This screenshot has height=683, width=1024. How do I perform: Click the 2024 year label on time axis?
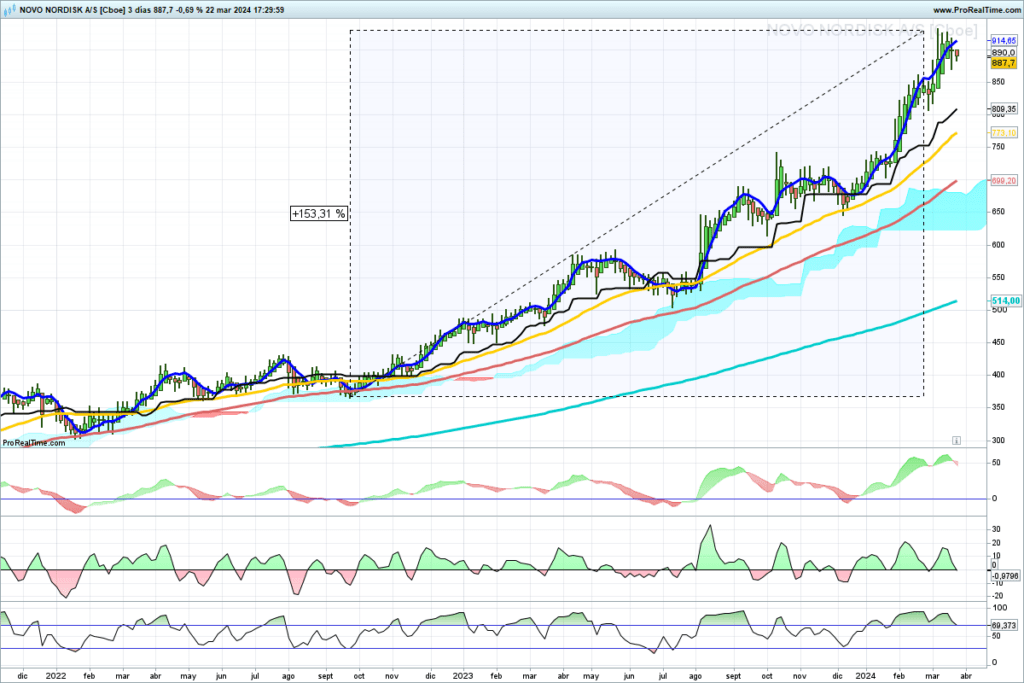(x=866, y=676)
